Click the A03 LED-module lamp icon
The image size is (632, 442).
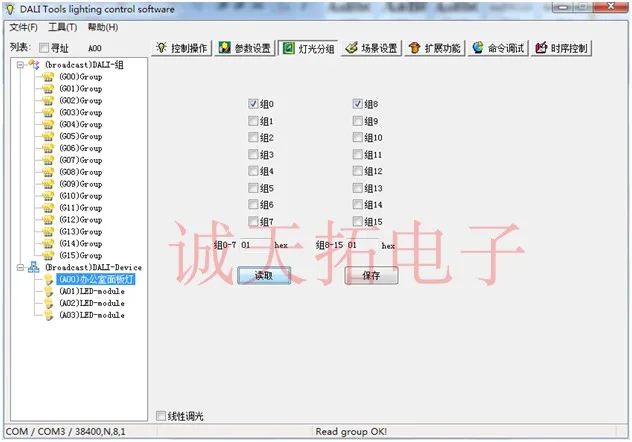click(48, 315)
